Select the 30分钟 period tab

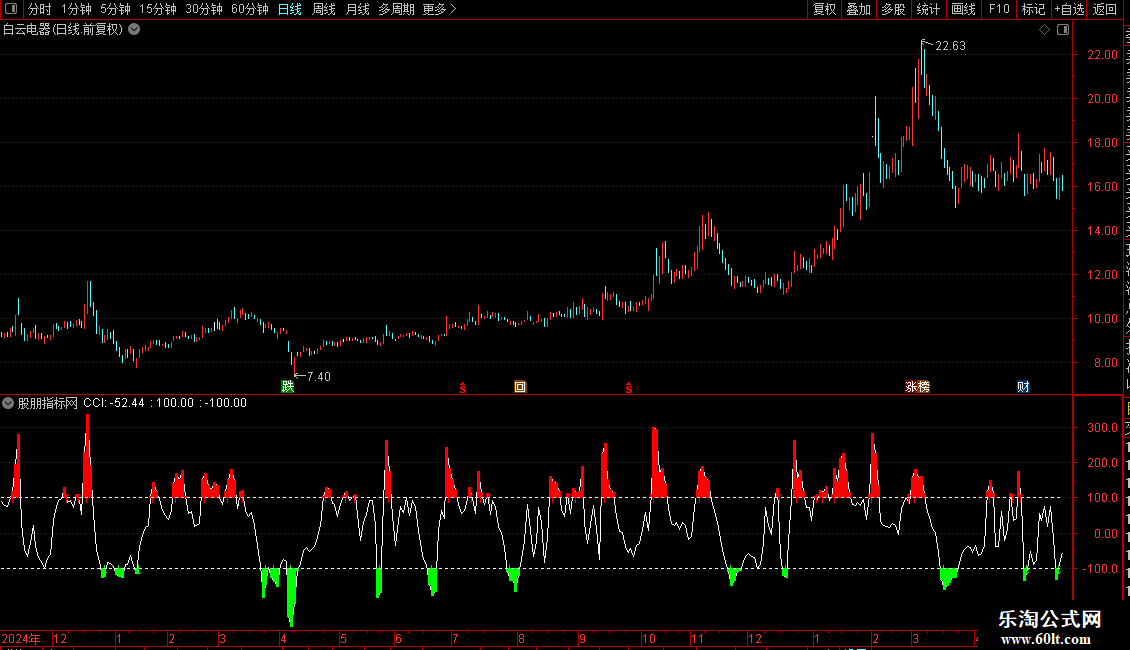click(204, 9)
